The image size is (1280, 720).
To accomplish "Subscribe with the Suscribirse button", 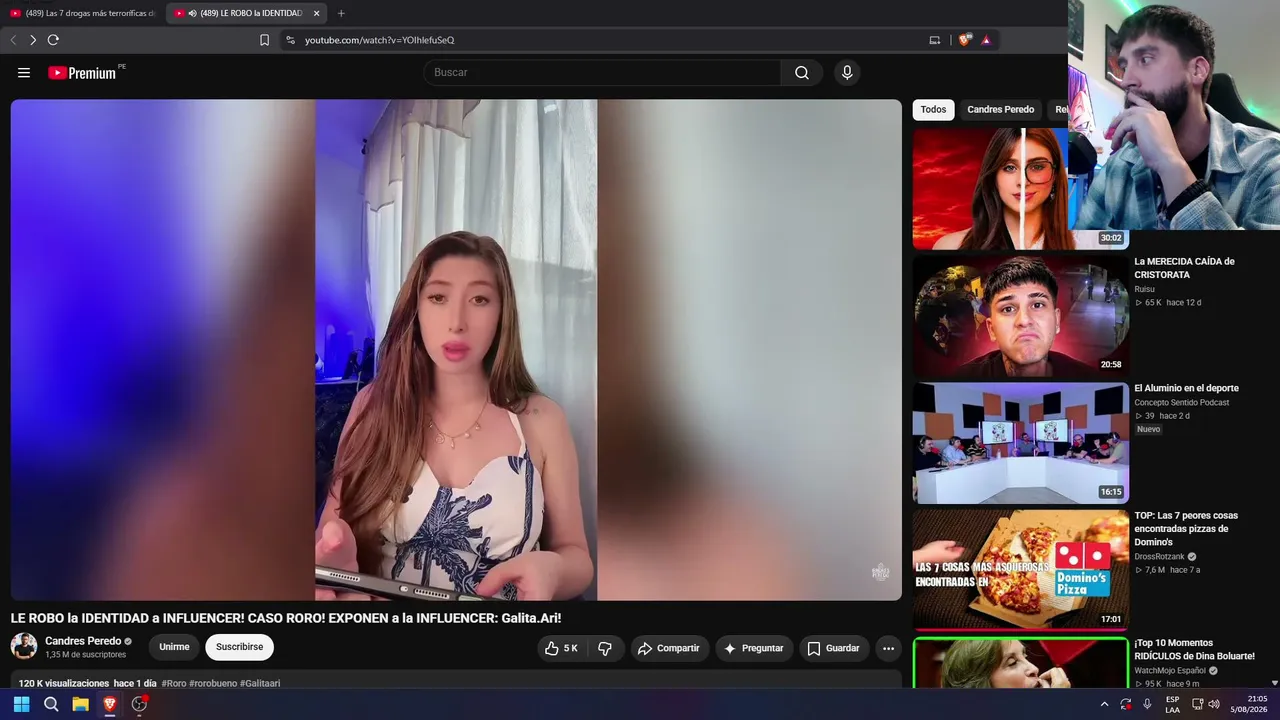I will (x=240, y=648).
